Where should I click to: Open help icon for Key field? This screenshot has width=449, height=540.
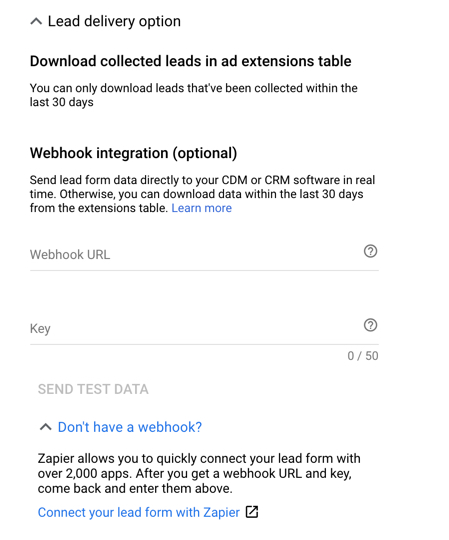(x=370, y=325)
